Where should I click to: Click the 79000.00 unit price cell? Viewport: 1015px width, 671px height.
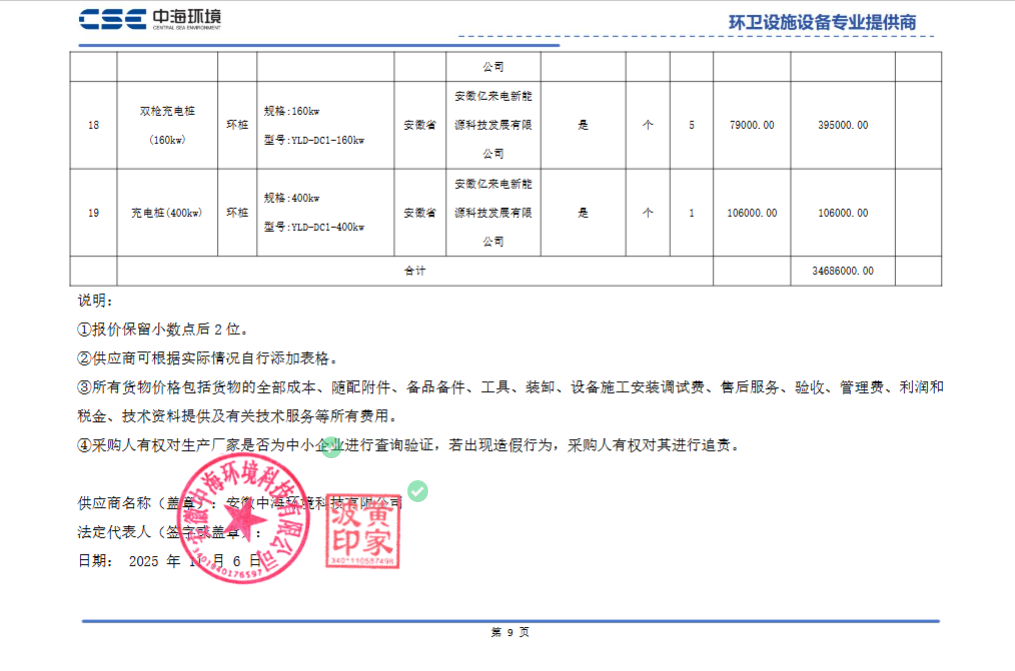click(751, 125)
